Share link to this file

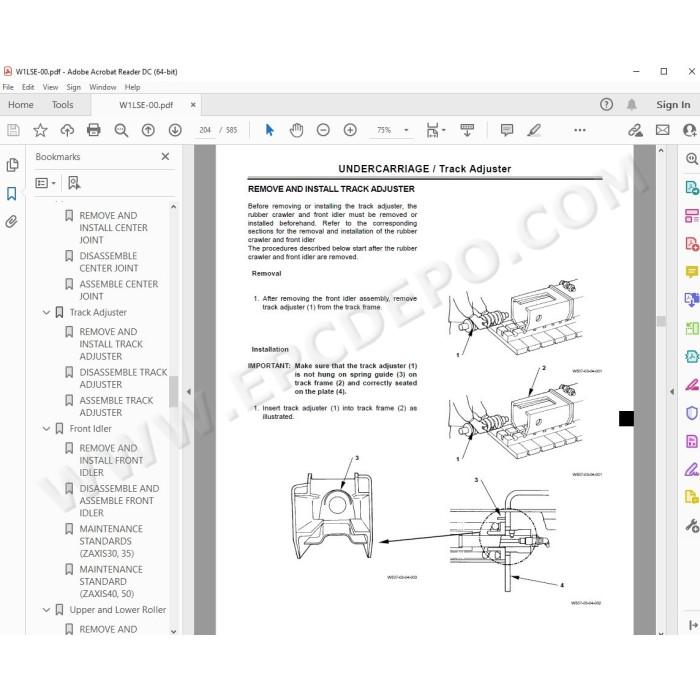pyautogui.click(x=635, y=130)
